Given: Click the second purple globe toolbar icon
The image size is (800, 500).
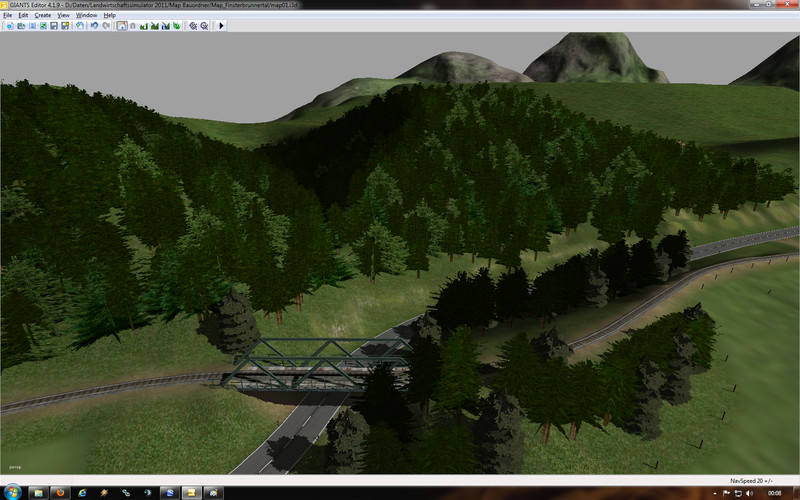Looking at the screenshot, I should tap(204, 26).
